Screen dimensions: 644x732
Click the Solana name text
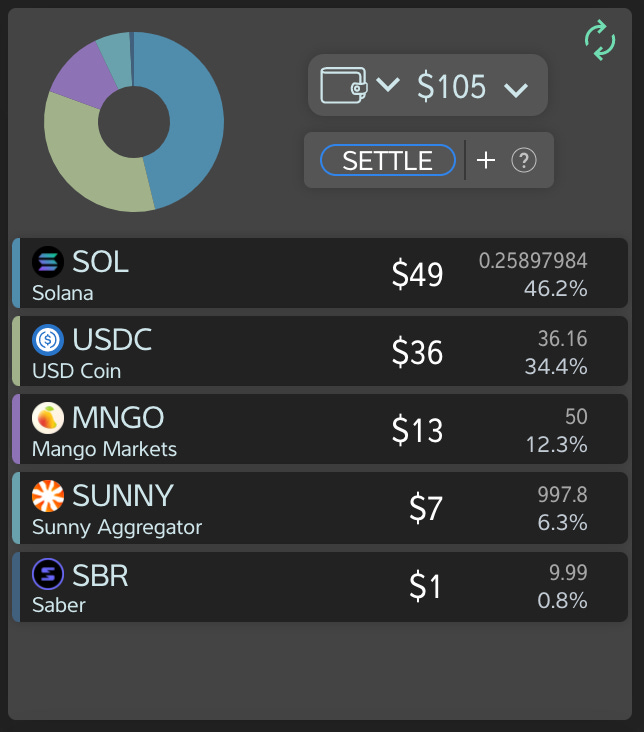pyautogui.click(x=63, y=294)
